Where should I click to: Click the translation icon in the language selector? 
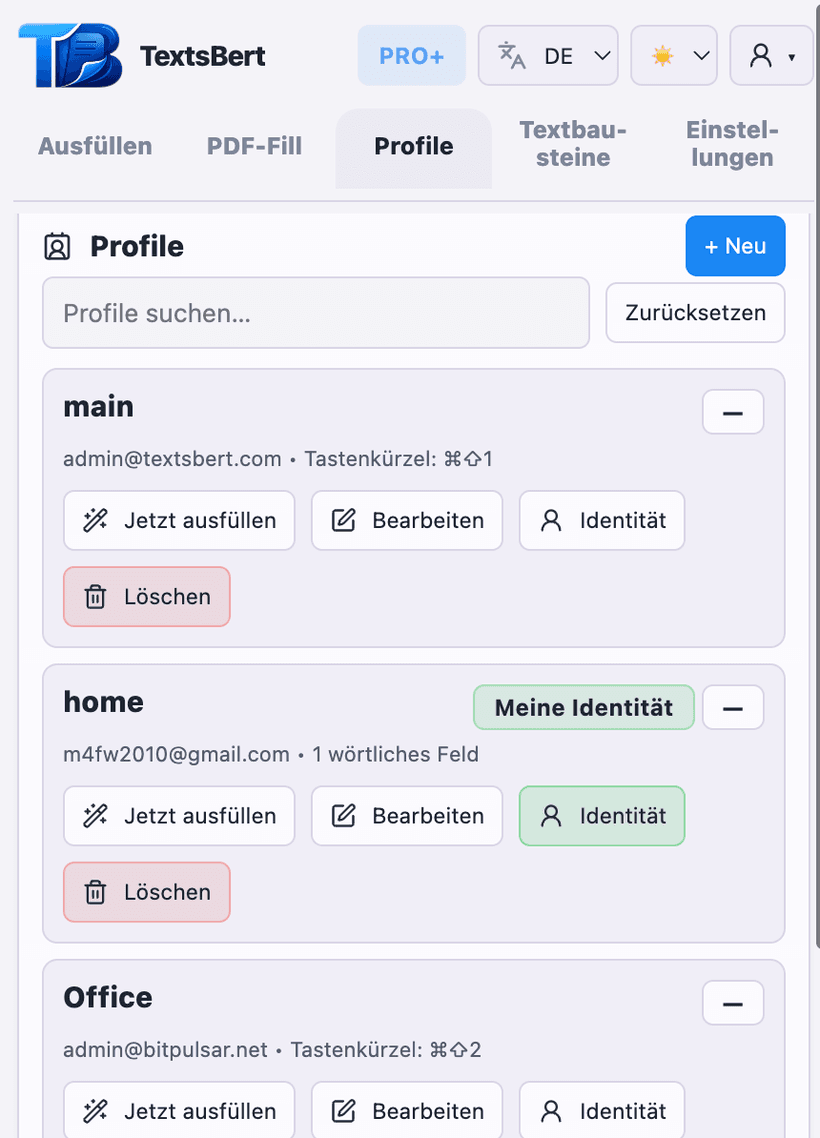click(x=511, y=55)
